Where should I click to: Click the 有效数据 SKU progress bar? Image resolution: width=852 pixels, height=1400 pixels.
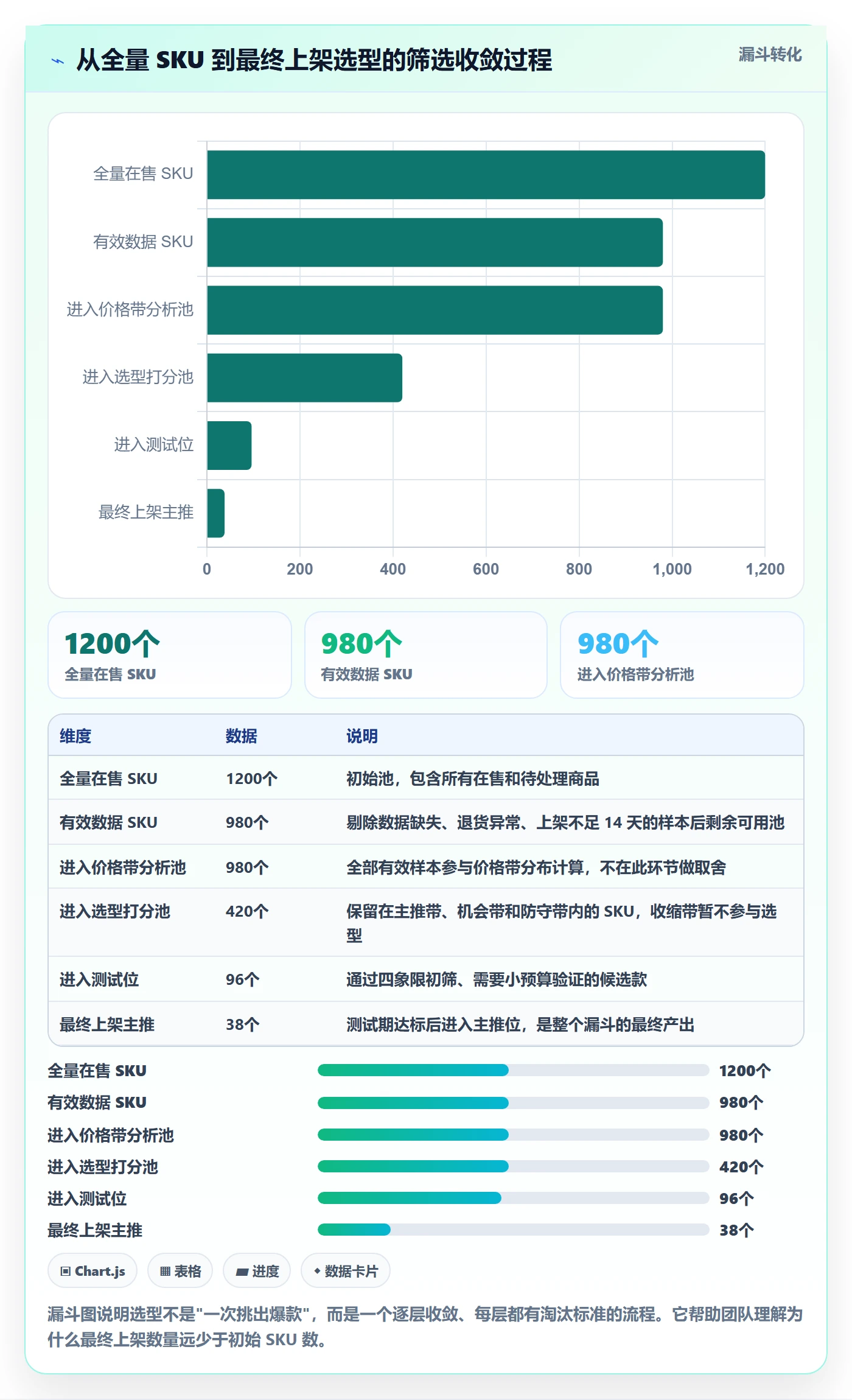coord(513,1102)
